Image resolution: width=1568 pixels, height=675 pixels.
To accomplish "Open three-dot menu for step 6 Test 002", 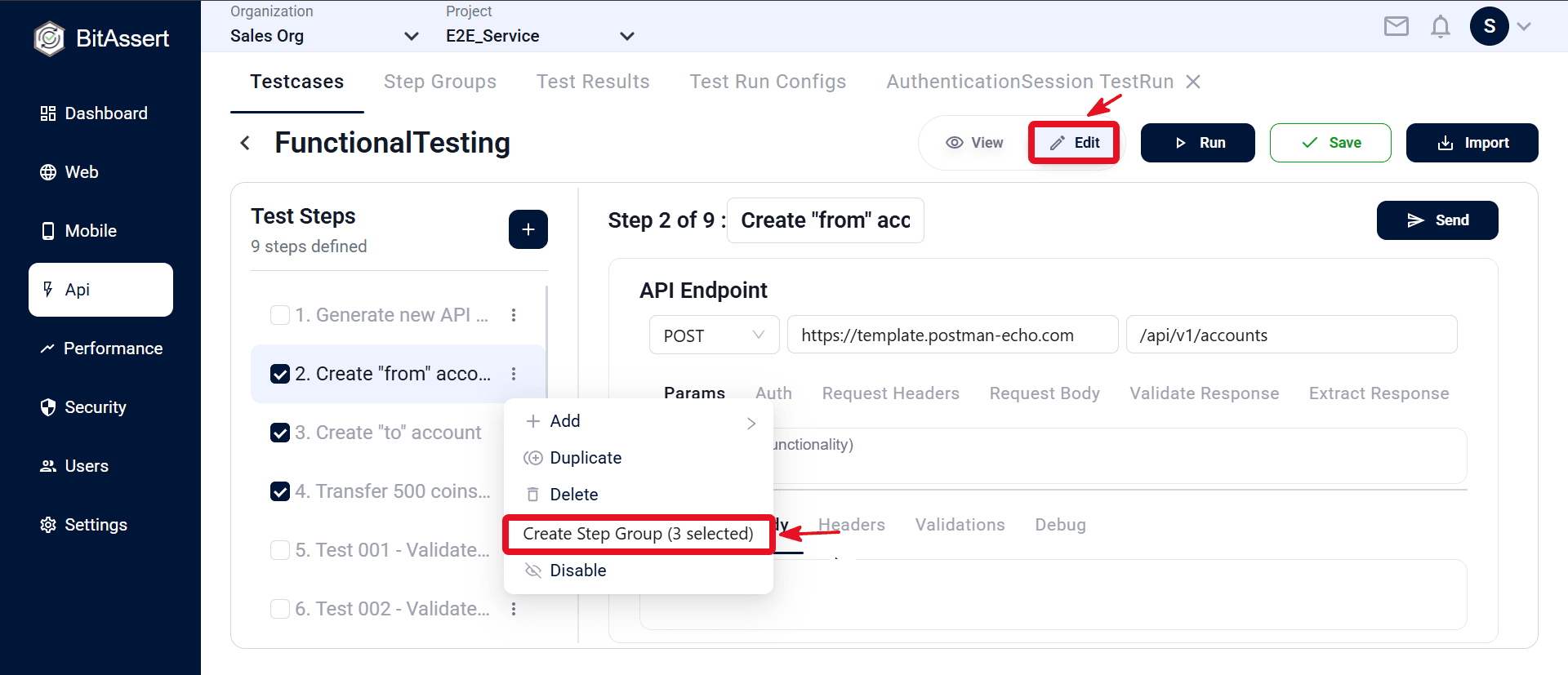I will [514, 609].
